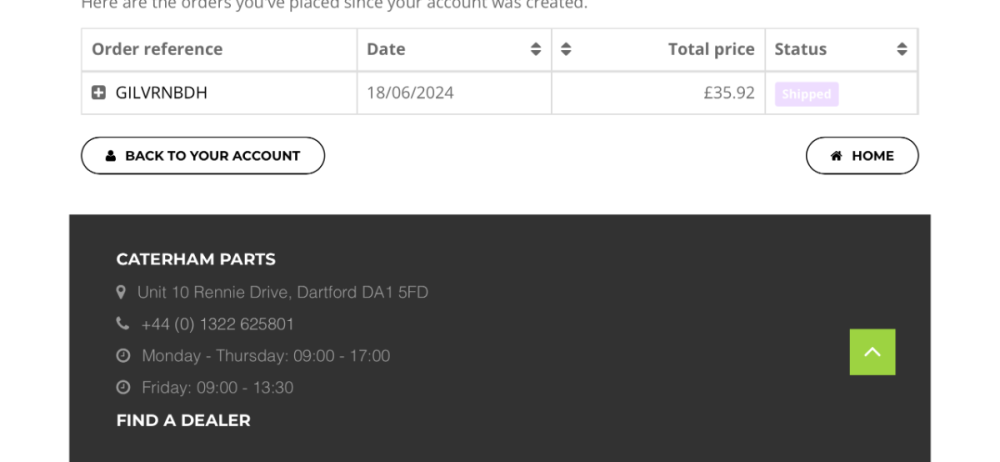The width and height of the screenshot is (1000, 462).
Task: Click the Find a Dealer footer heading
Action: coord(183,420)
